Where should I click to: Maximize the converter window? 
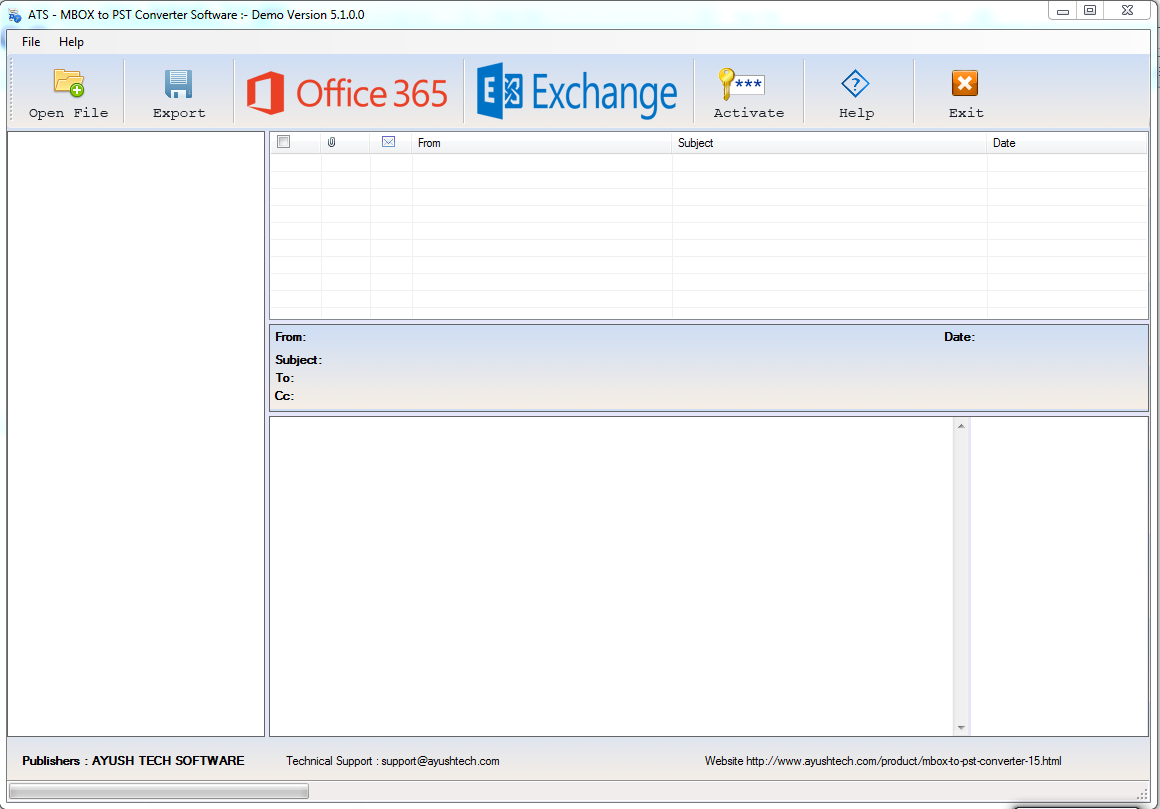pos(1090,10)
